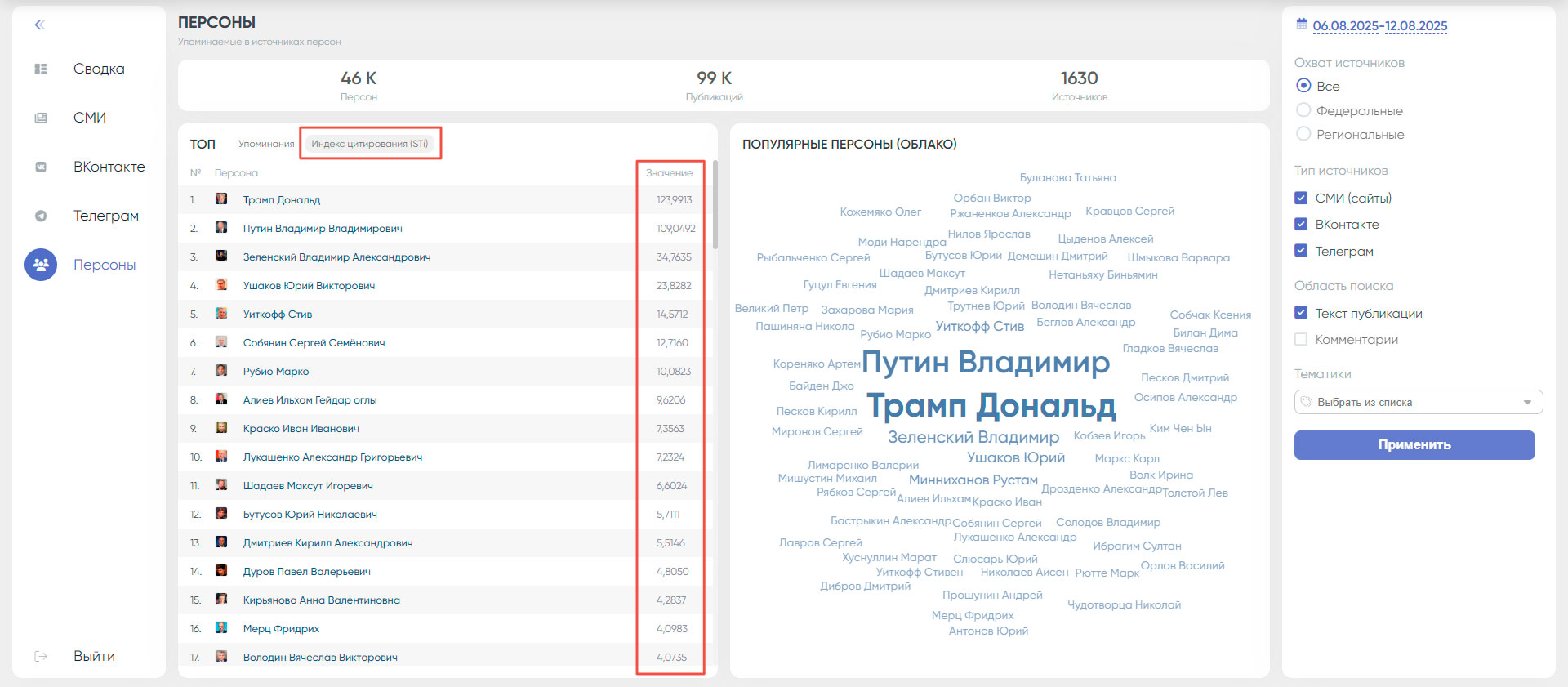Open Трамп Дональд in the top list
Screen dimensions: 1568x687
tap(281, 200)
